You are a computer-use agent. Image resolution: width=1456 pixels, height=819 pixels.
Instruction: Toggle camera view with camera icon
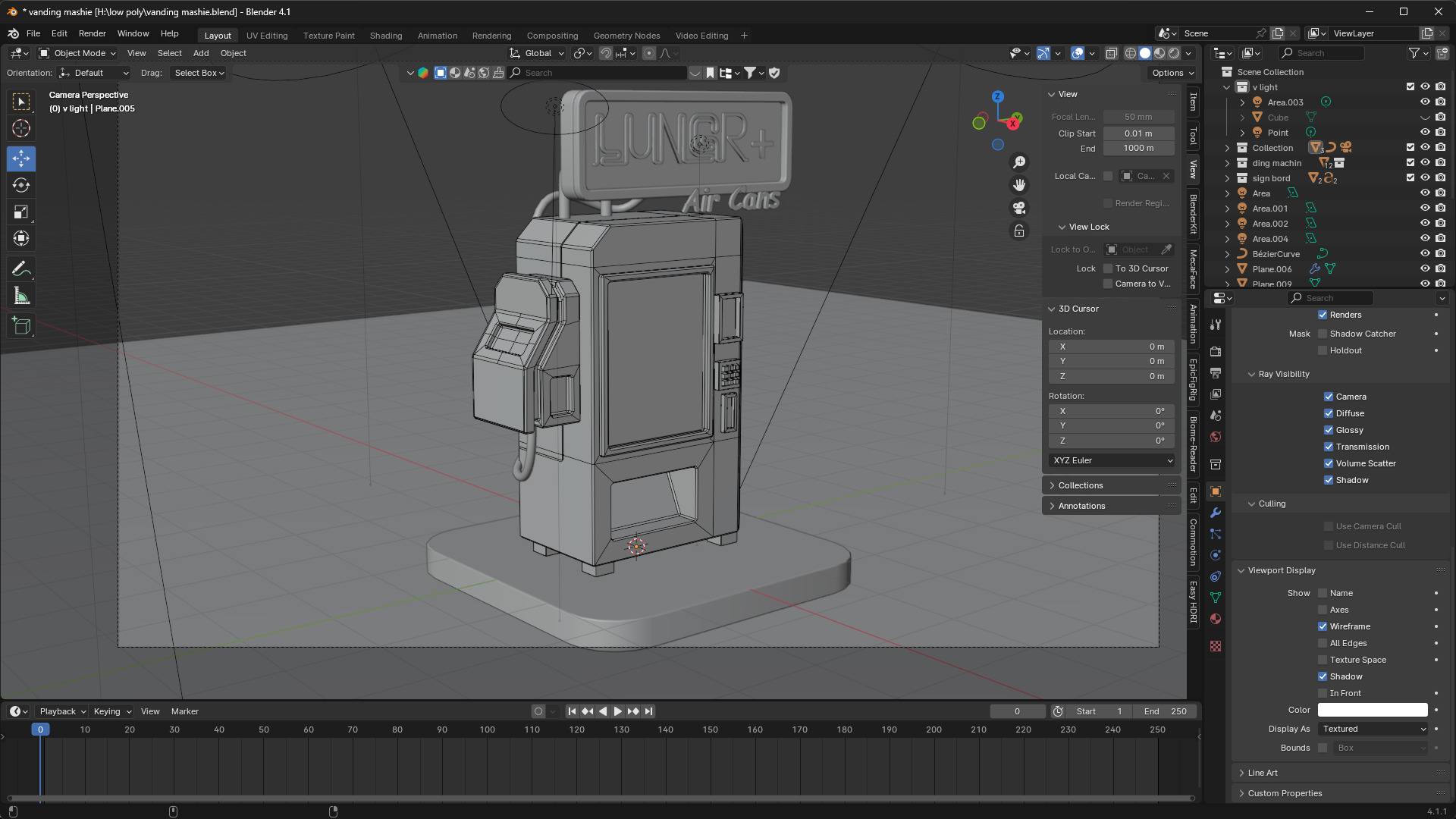coord(1019,208)
